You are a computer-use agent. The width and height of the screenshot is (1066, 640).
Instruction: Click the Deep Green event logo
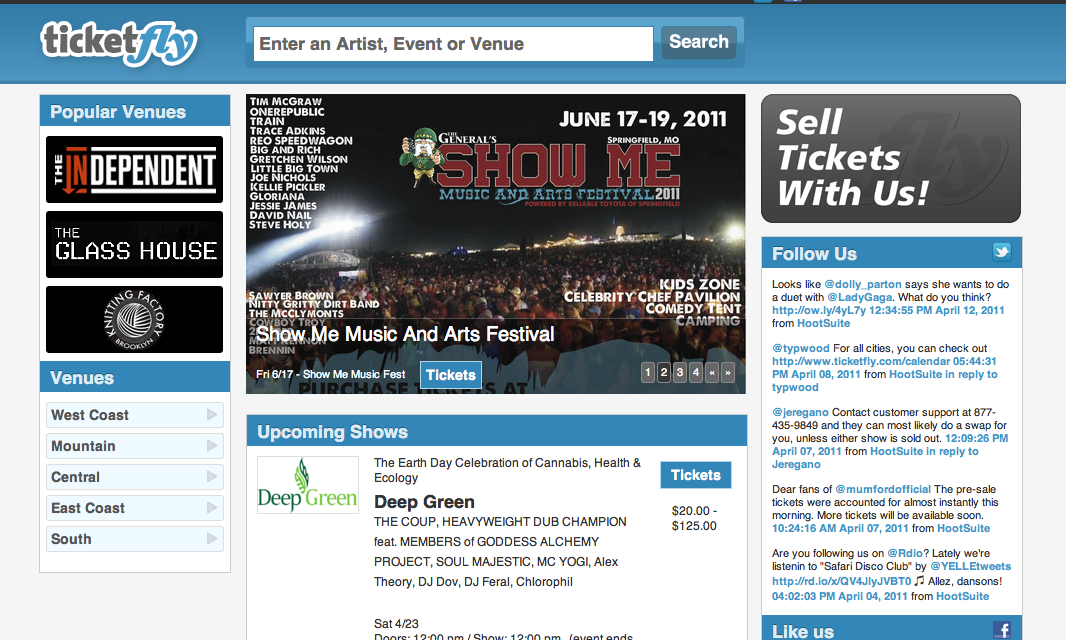point(308,484)
